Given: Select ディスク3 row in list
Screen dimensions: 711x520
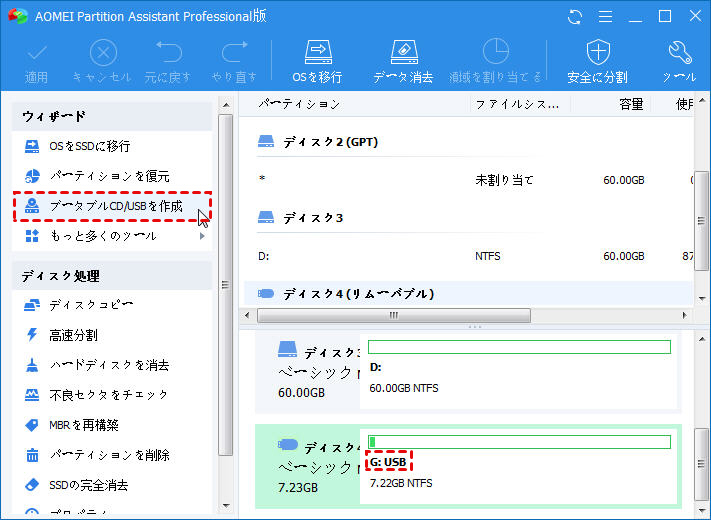Looking at the screenshot, I should tap(467, 218).
